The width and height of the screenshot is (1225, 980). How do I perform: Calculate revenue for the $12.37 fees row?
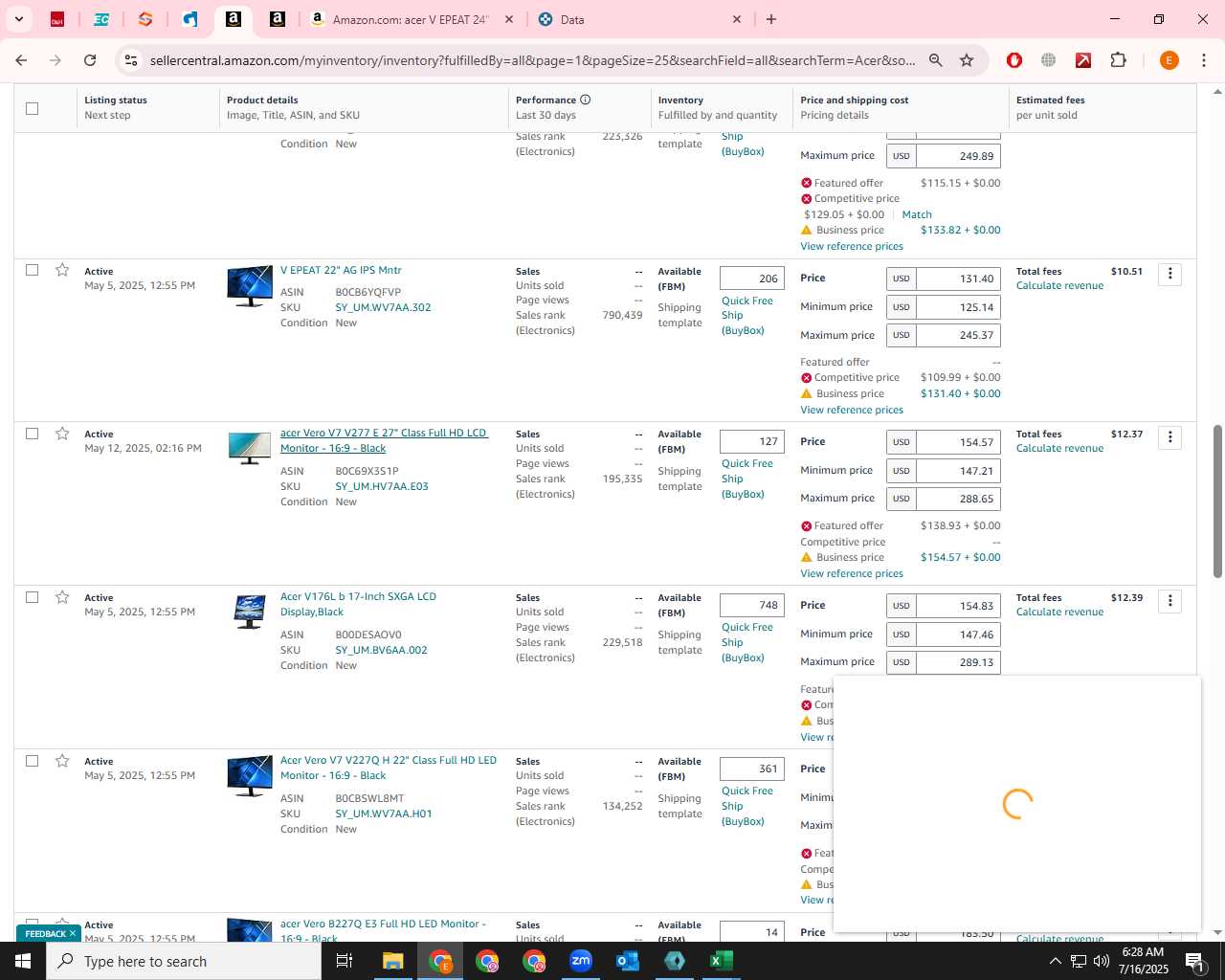[1059, 448]
